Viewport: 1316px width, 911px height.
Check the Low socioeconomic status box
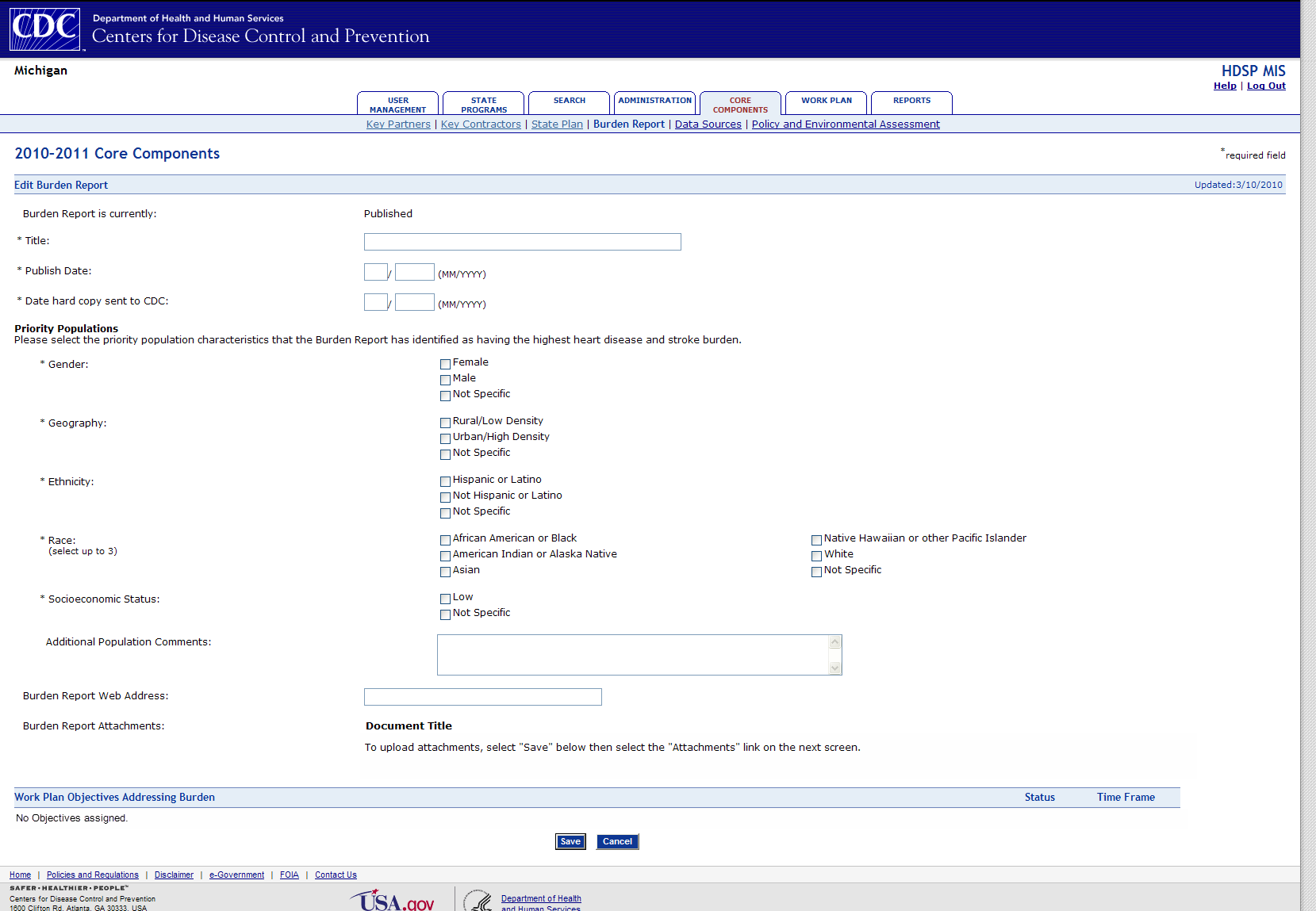point(445,599)
